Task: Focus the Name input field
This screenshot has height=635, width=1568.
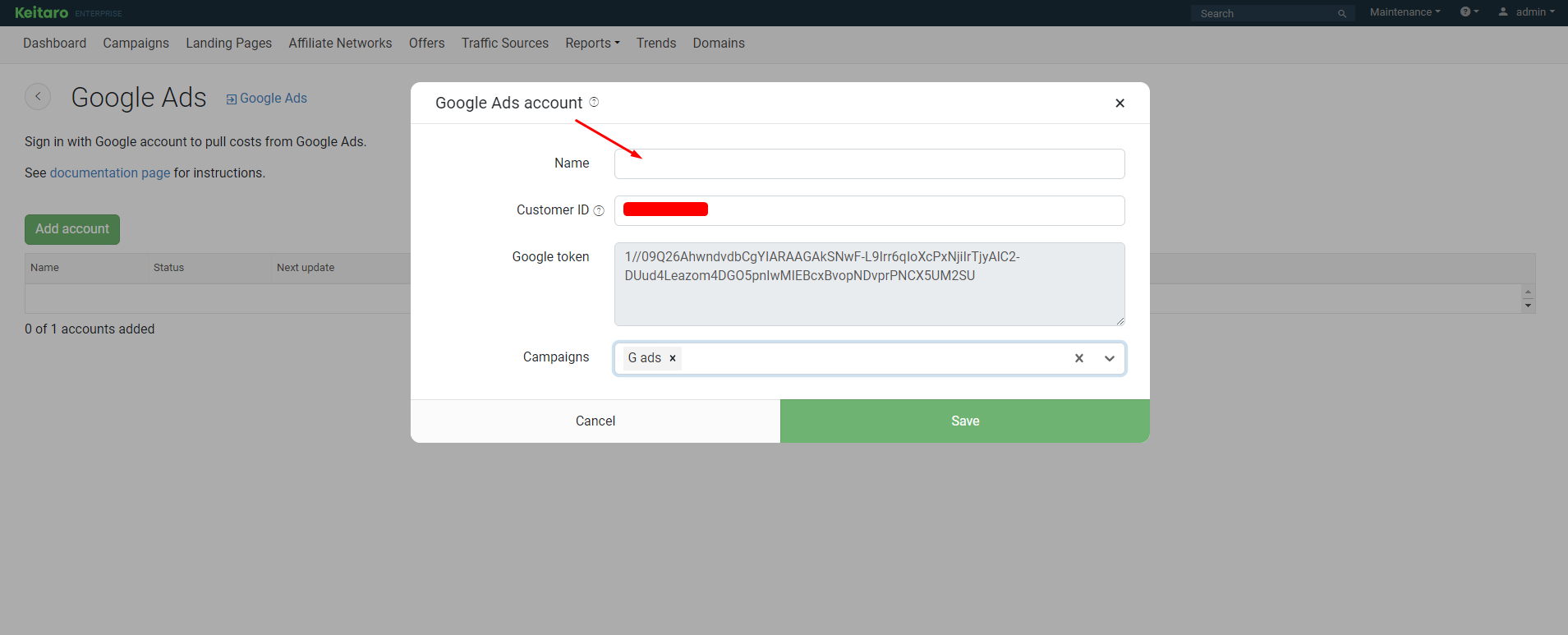Action: 870,163
